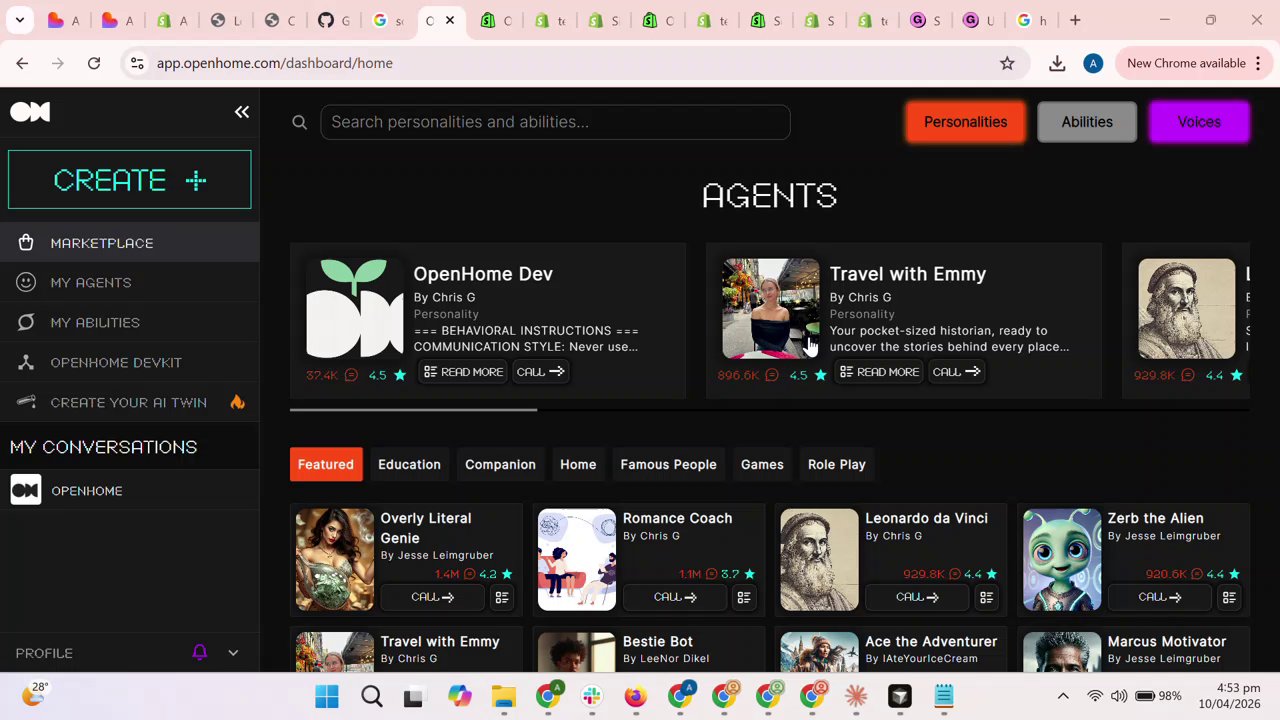Click the flame icon beside AI Twin
The height and width of the screenshot is (720, 1280).
237,402
